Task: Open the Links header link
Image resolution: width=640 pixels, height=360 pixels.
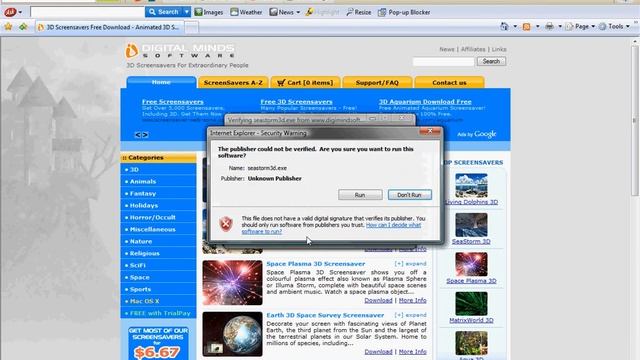Action: pyautogui.click(x=499, y=49)
